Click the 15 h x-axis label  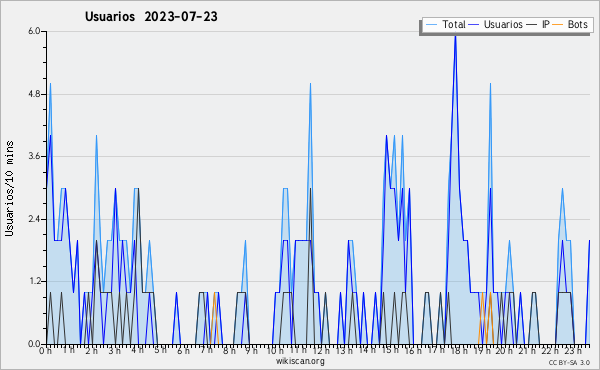pyautogui.click(x=390, y=350)
